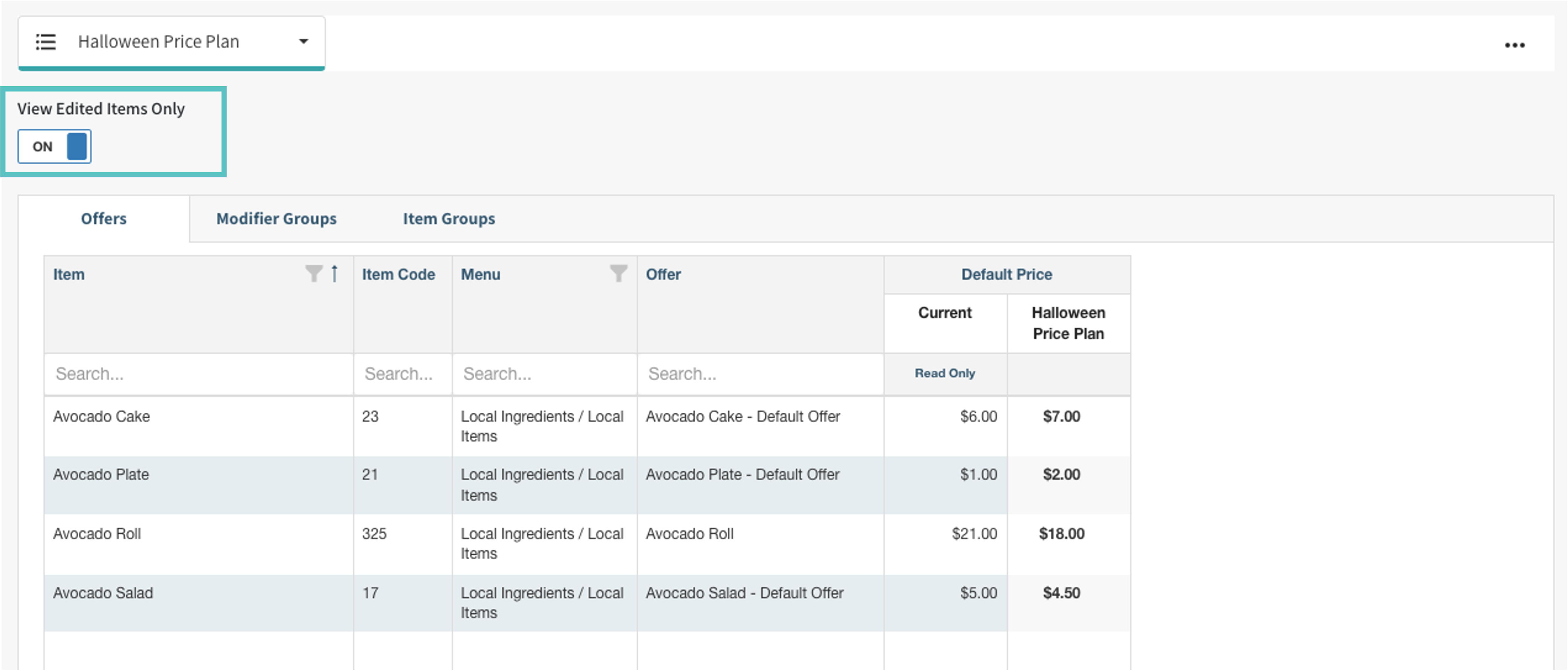Switch to the Modifier Groups tab
This screenshot has height=671, width=1568.
(x=276, y=219)
